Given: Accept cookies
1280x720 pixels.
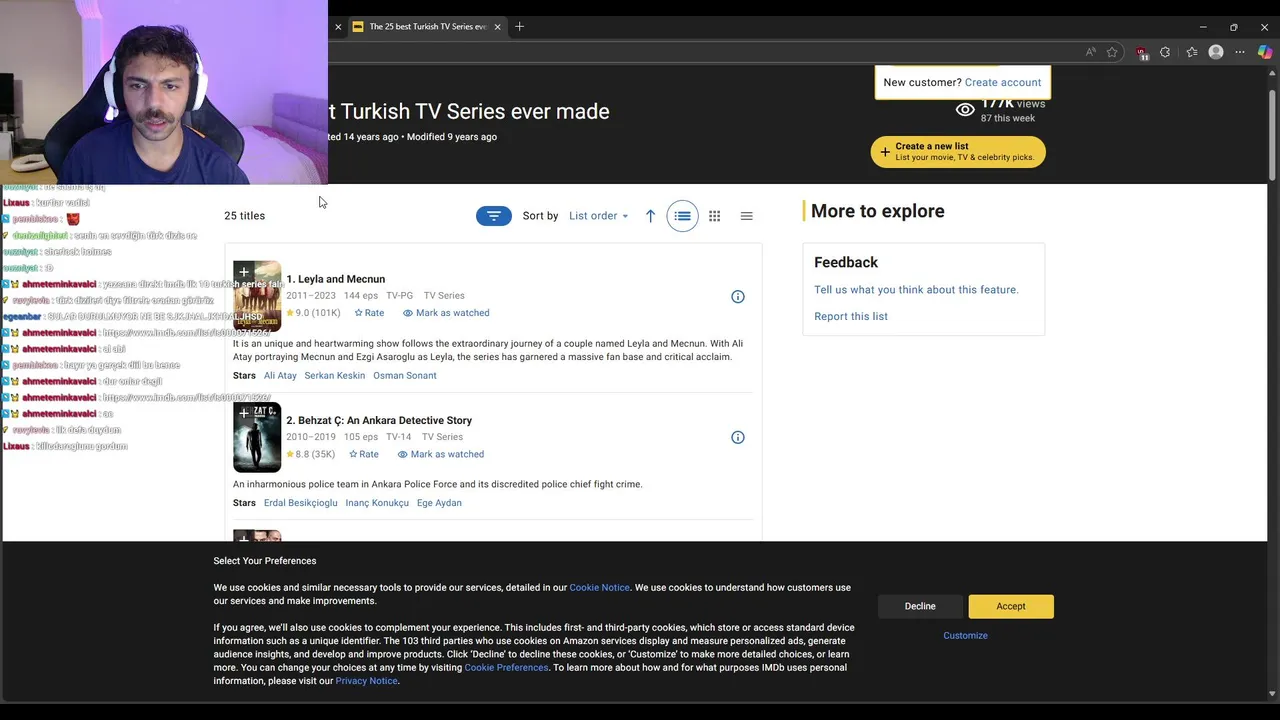Looking at the screenshot, I should 1011,606.
